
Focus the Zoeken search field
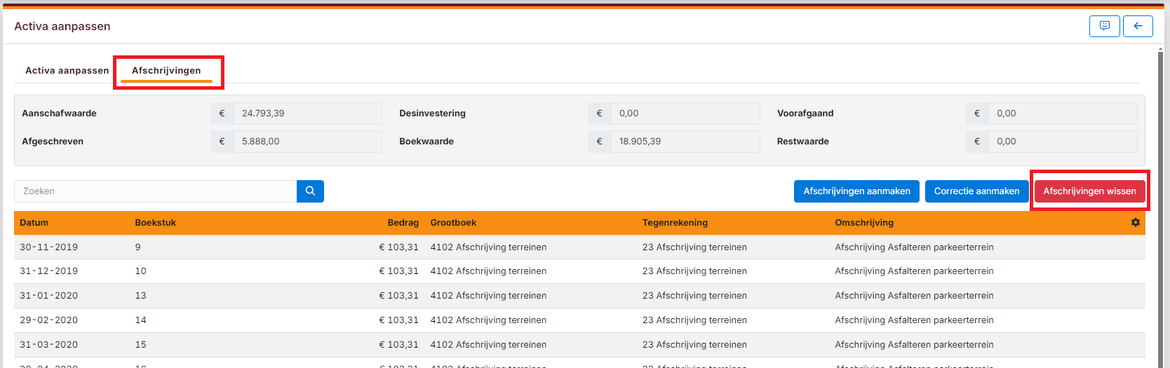pyautogui.click(x=155, y=191)
